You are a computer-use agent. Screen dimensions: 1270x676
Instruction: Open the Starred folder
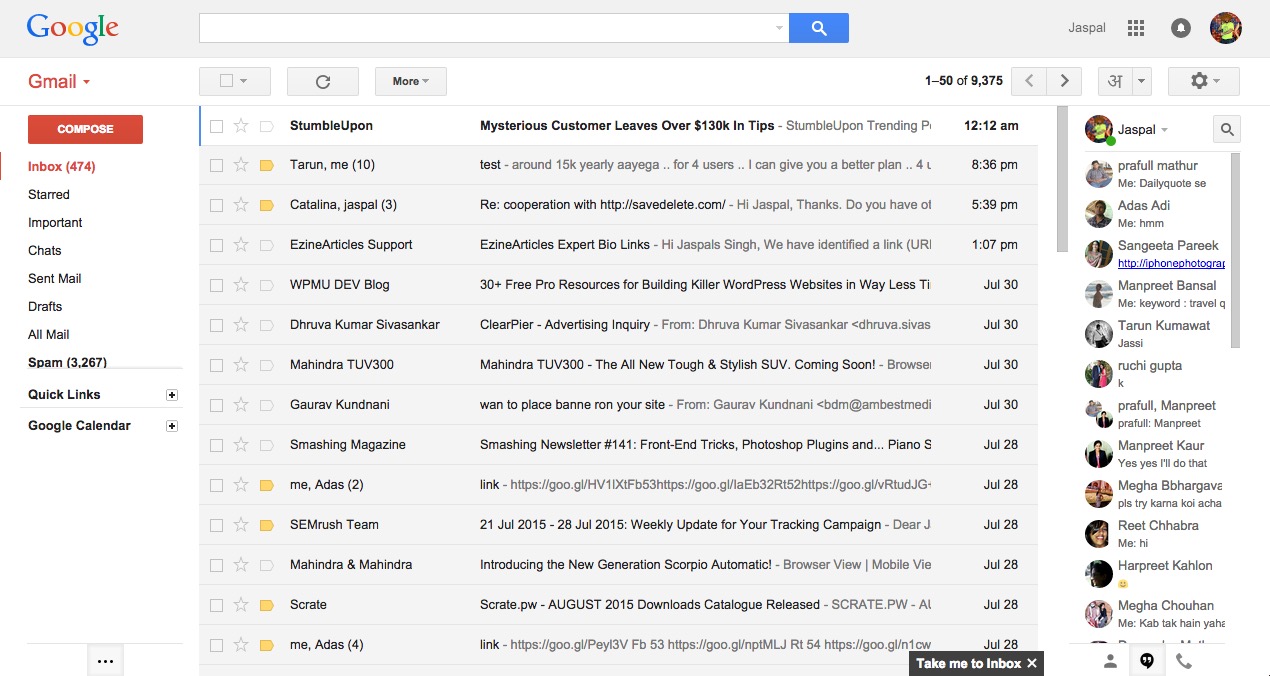(x=49, y=195)
